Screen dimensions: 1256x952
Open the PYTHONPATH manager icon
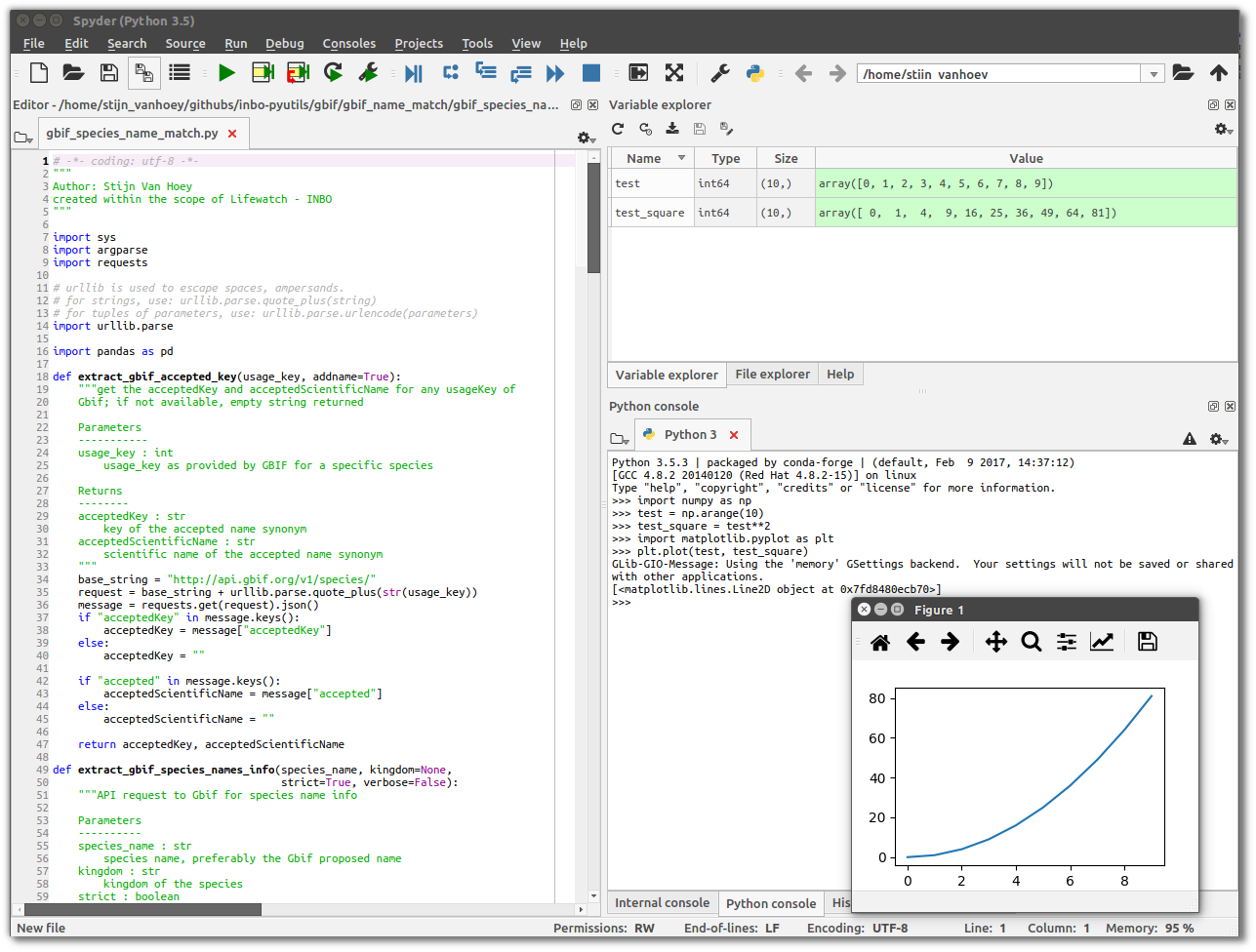tap(755, 72)
